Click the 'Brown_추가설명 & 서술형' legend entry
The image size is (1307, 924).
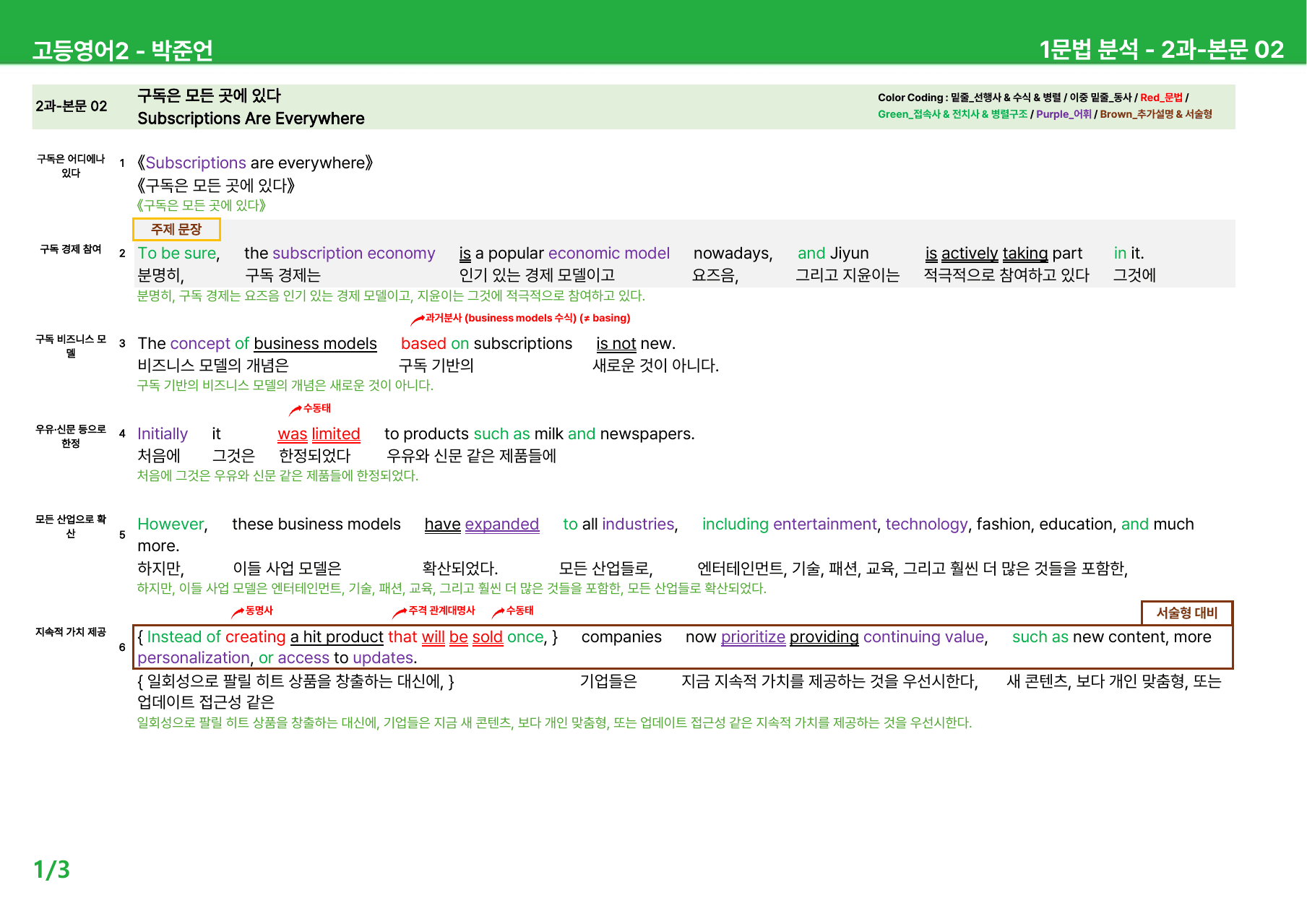coord(1156,114)
